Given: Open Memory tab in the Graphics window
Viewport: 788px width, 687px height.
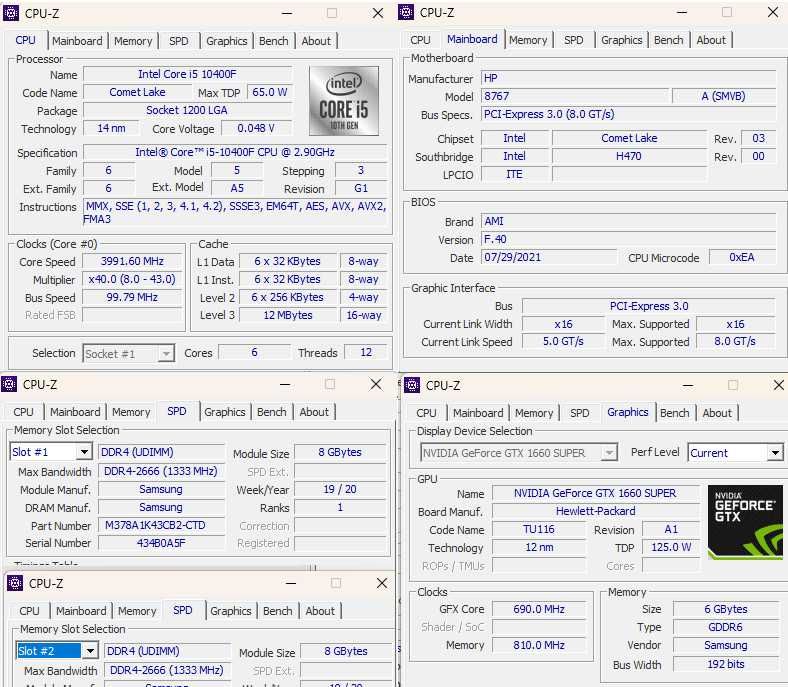Looking at the screenshot, I should pyautogui.click(x=534, y=413).
